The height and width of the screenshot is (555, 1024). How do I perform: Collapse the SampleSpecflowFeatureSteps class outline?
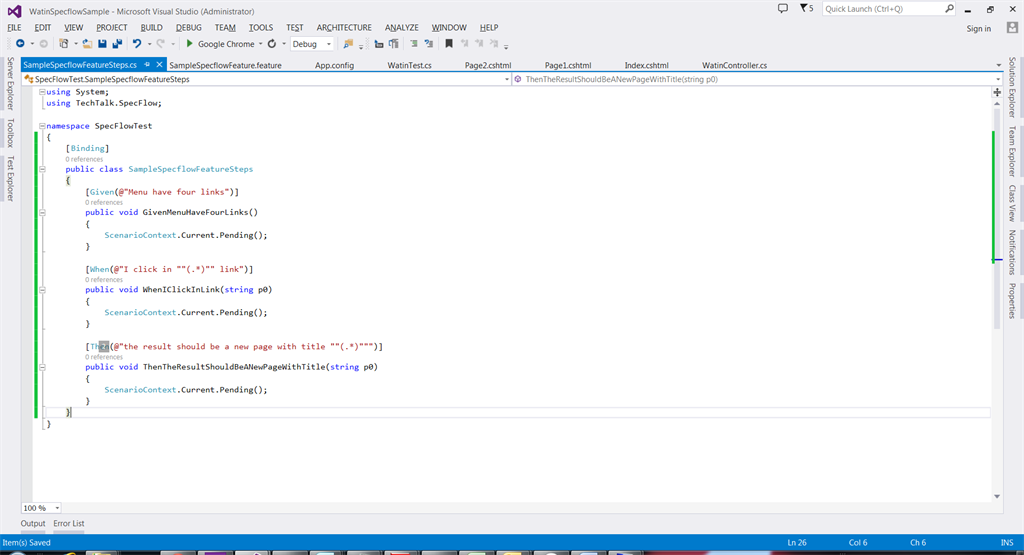[x=41, y=170]
